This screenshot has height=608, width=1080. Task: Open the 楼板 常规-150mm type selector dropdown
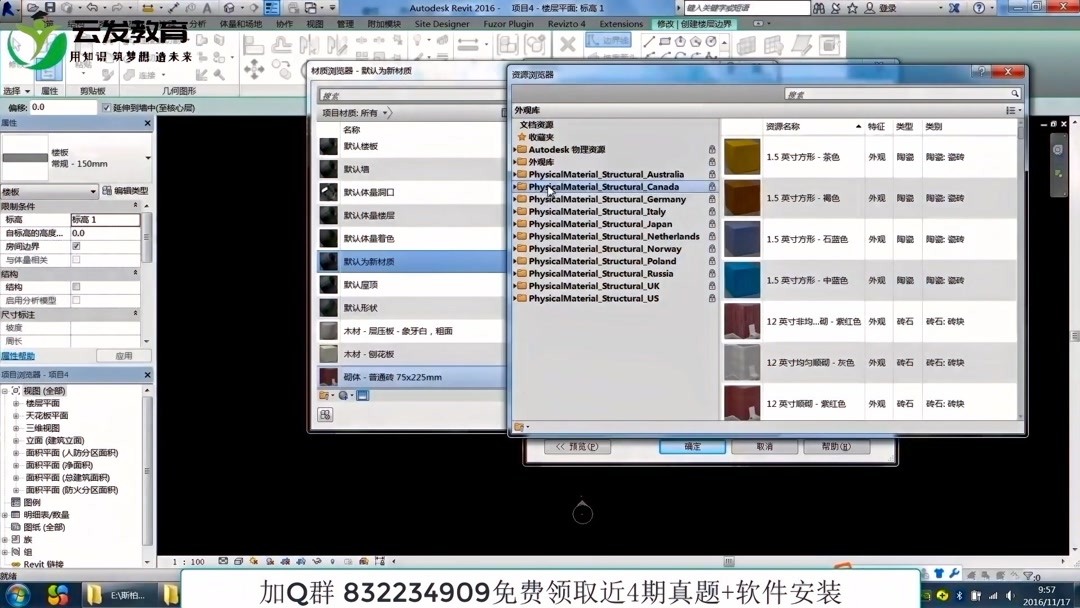coord(148,157)
